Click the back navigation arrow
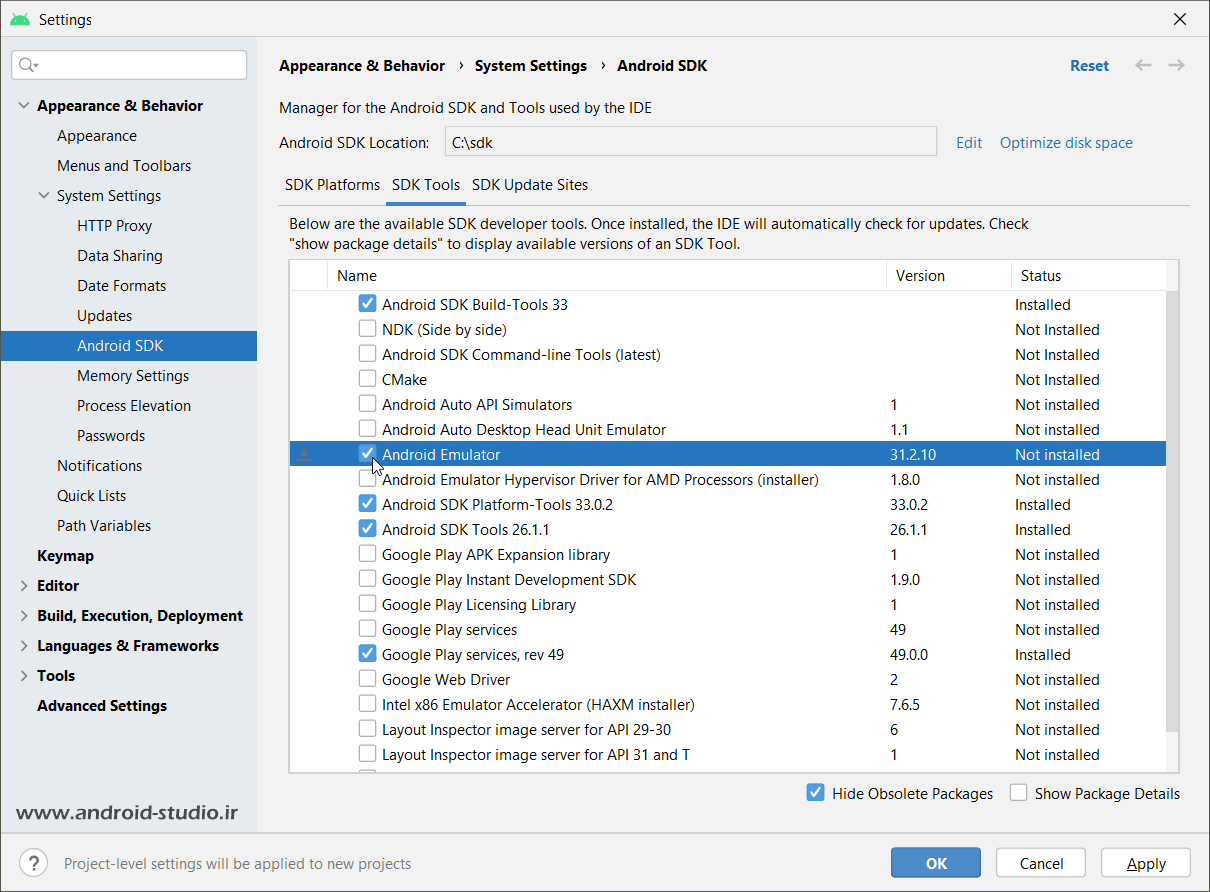The image size is (1210, 892). tap(1143, 65)
